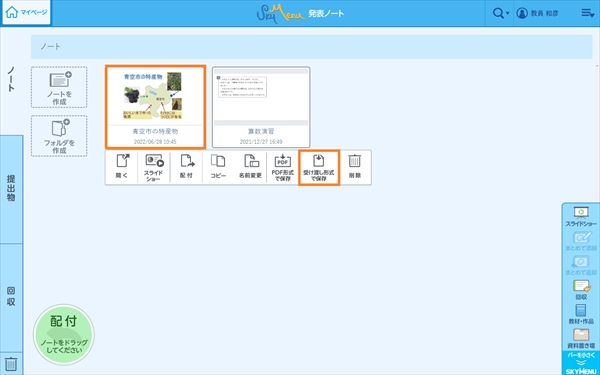Collapse the bar with バーを小さく

tap(580, 358)
